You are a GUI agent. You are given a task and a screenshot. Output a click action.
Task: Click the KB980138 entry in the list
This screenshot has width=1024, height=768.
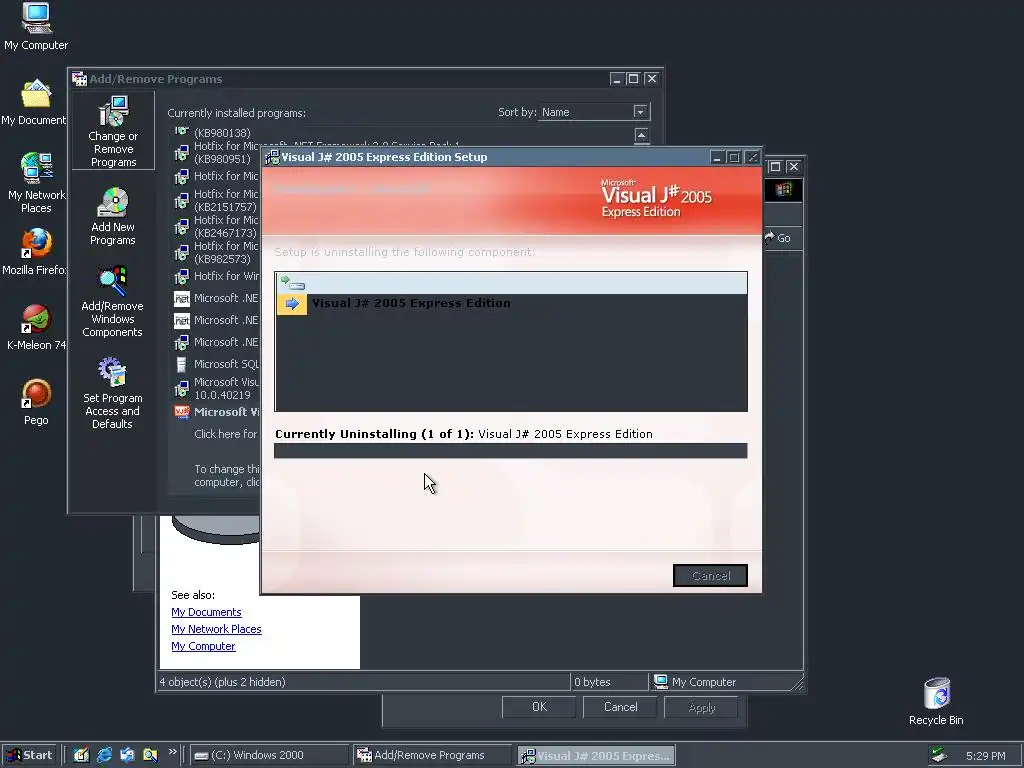(x=216, y=132)
